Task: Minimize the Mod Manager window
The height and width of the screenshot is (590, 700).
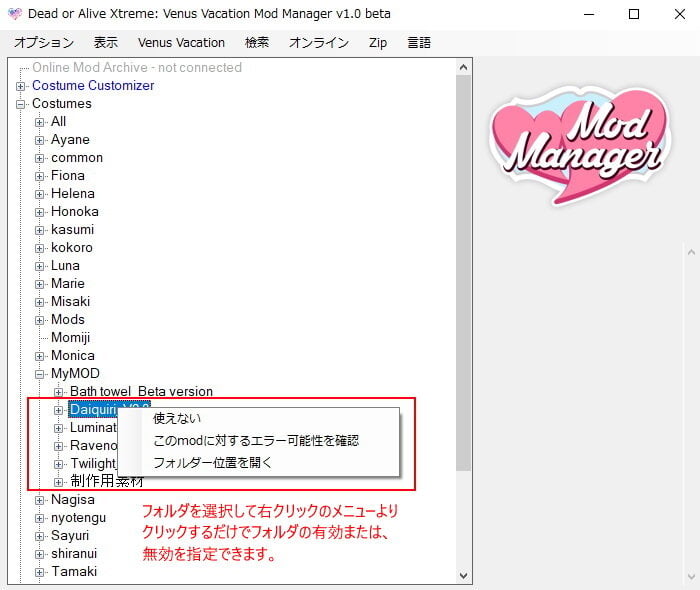Action: [x=589, y=14]
